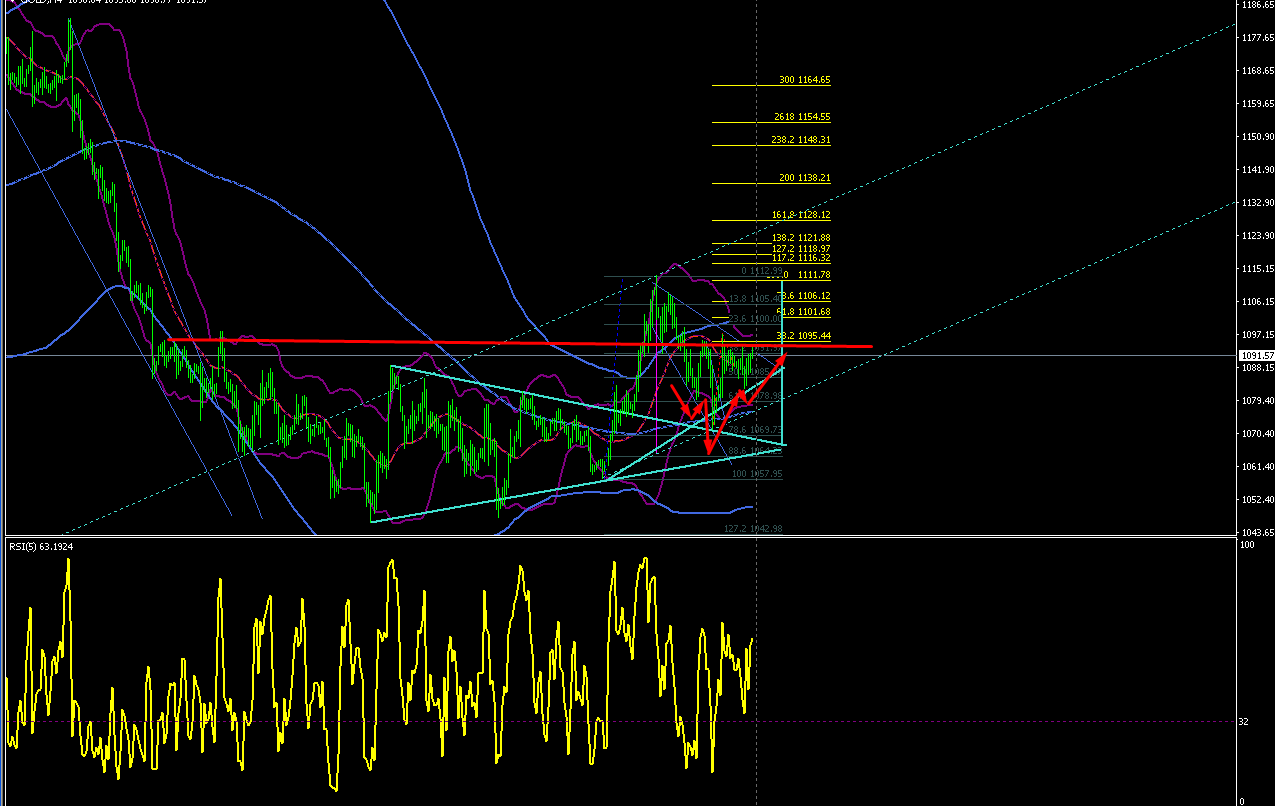1275x806 pixels.
Task: Click the 1168.65 price axis value
Action: [x=1257, y=71]
